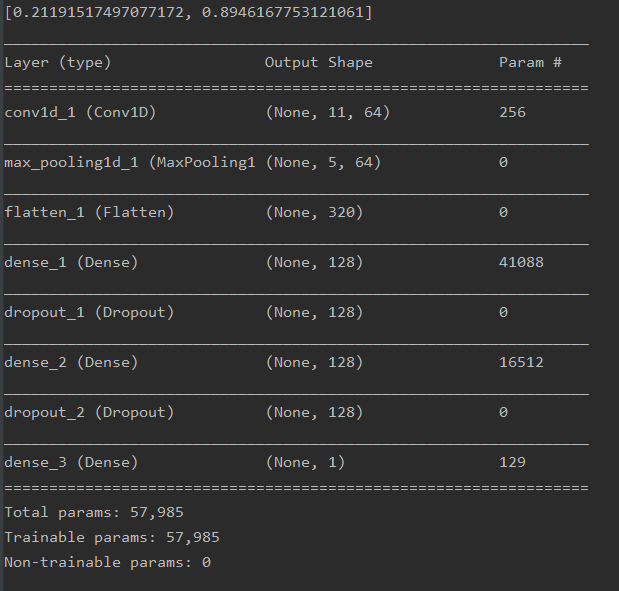The image size is (619, 591).
Task: Click the dropout_1 (Dropout) layer name
Action: pyautogui.click(x=89, y=312)
